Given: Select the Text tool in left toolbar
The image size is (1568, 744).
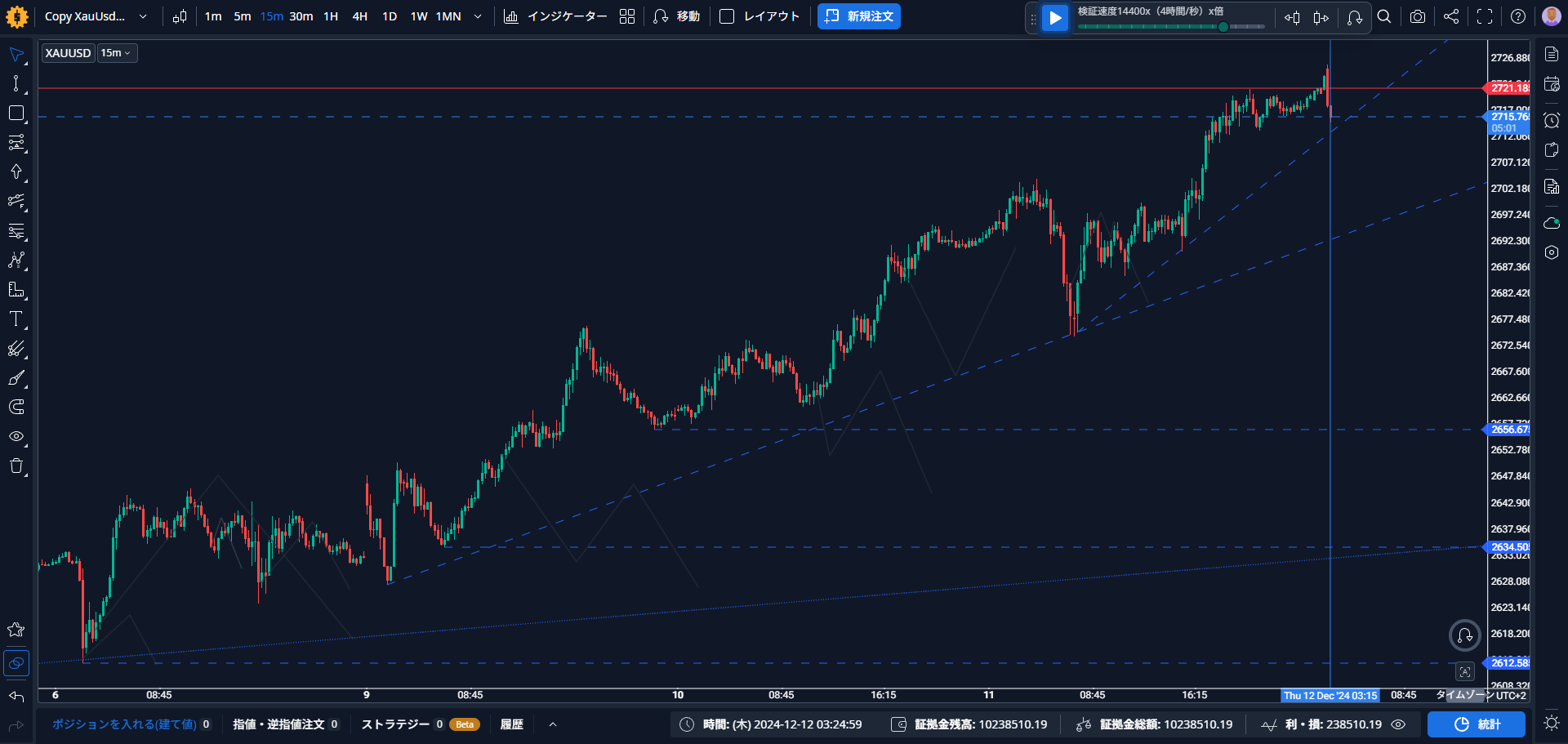Looking at the screenshot, I should (x=16, y=319).
